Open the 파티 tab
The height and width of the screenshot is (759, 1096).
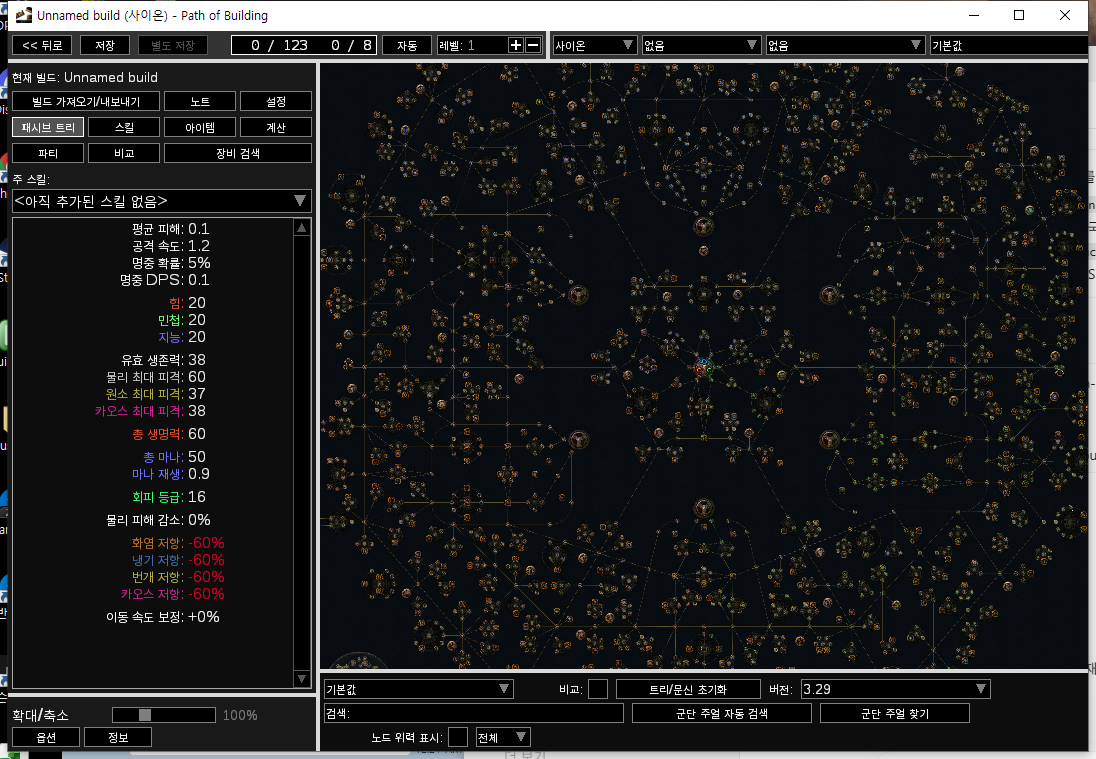pos(48,153)
